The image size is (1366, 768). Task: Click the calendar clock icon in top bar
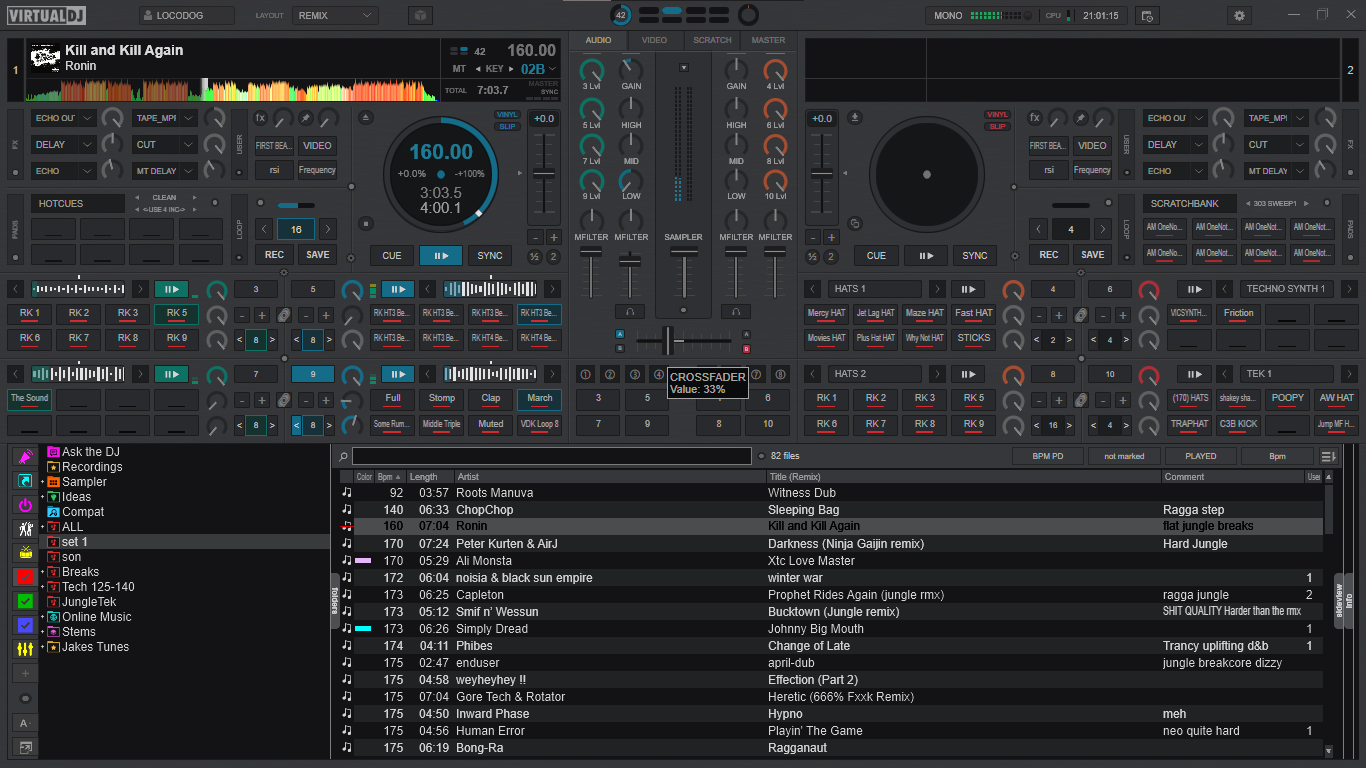pyautogui.click(x=1147, y=16)
